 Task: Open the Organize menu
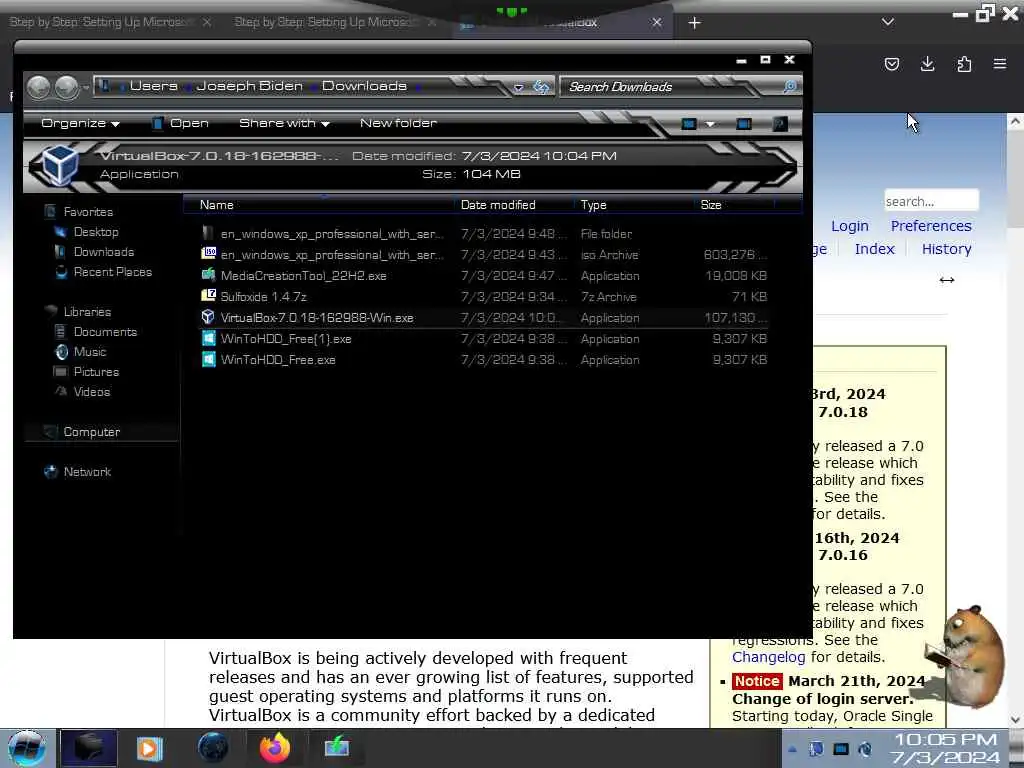80,123
